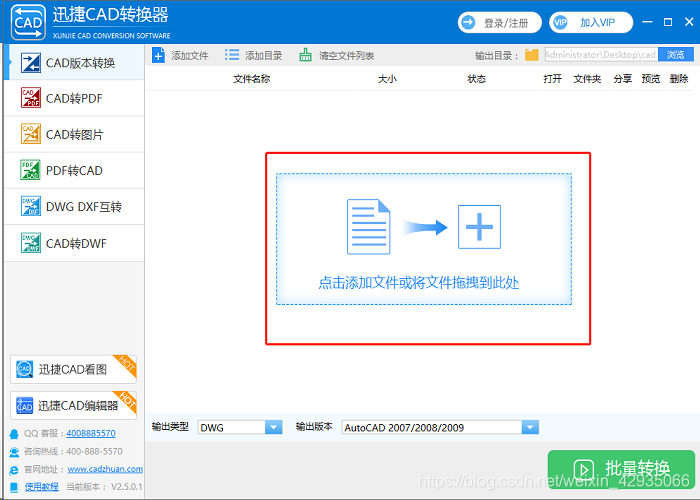The height and width of the screenshot is (500, 700).
Task: Click the 官网地址 browser icon
Action: click(x=14, y=470)
